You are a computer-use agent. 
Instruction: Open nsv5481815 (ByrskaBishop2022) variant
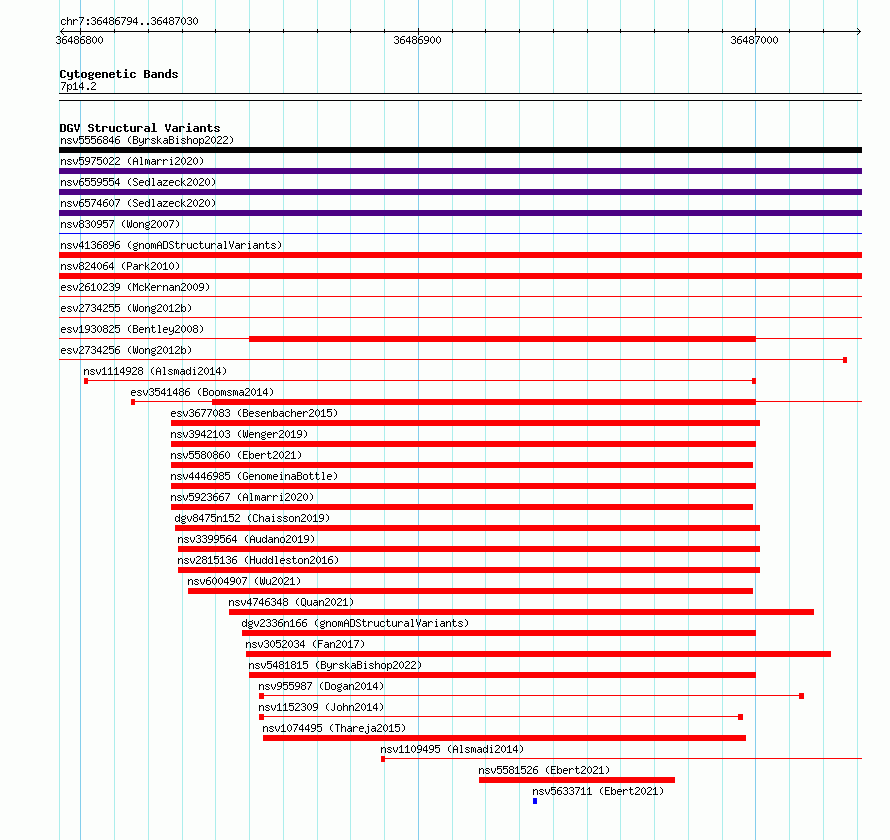[x=335, y=665]
